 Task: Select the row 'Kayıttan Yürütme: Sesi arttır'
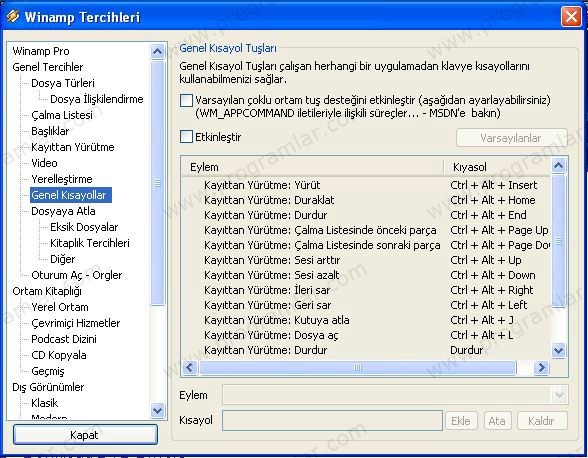pyautogui.click(x=366, y=260)
